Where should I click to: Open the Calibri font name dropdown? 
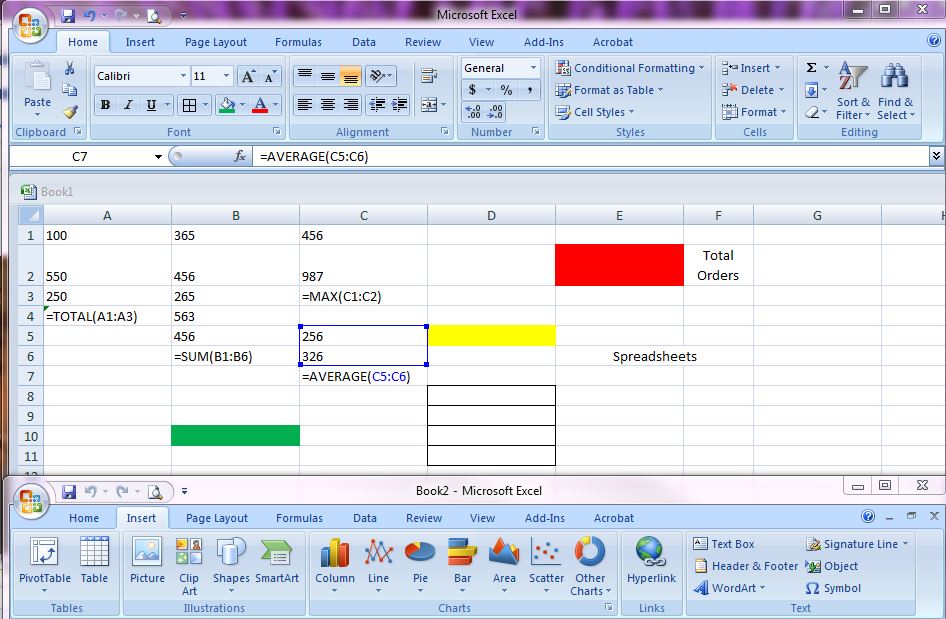[x=183, y=76]
